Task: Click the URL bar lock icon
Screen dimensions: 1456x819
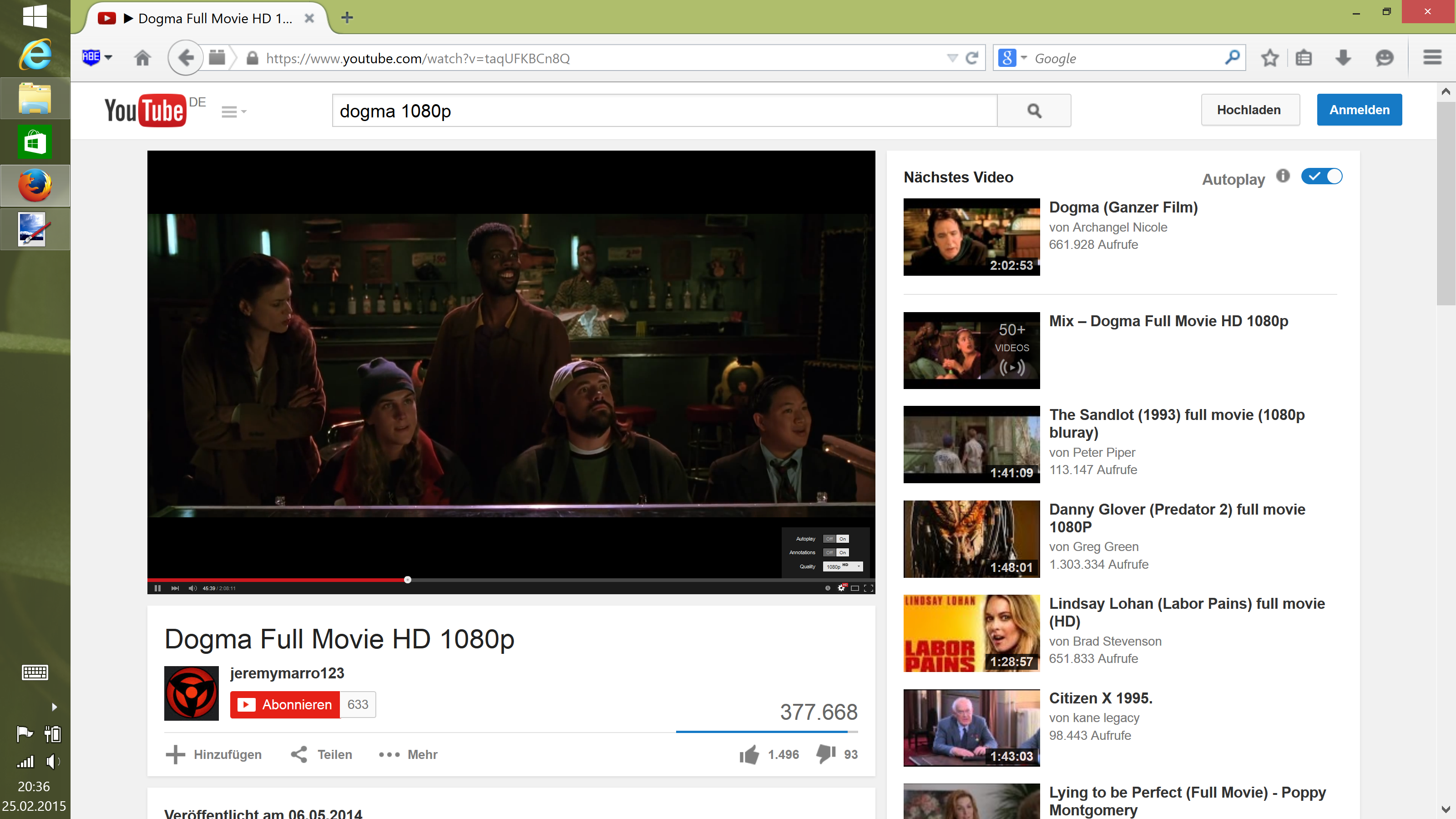Action: [253, 58]
